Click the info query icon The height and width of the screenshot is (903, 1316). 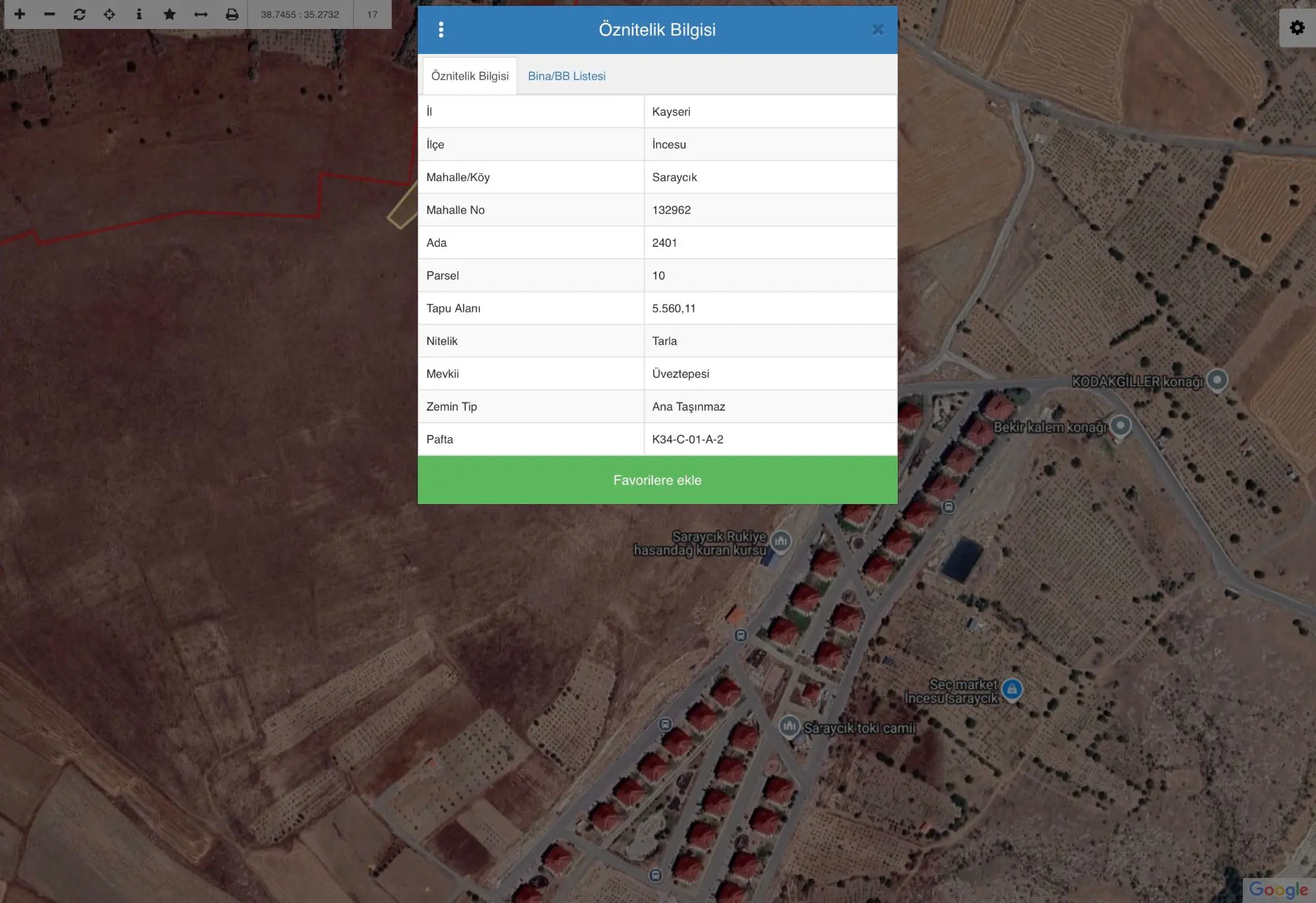[x=139, y=14]
